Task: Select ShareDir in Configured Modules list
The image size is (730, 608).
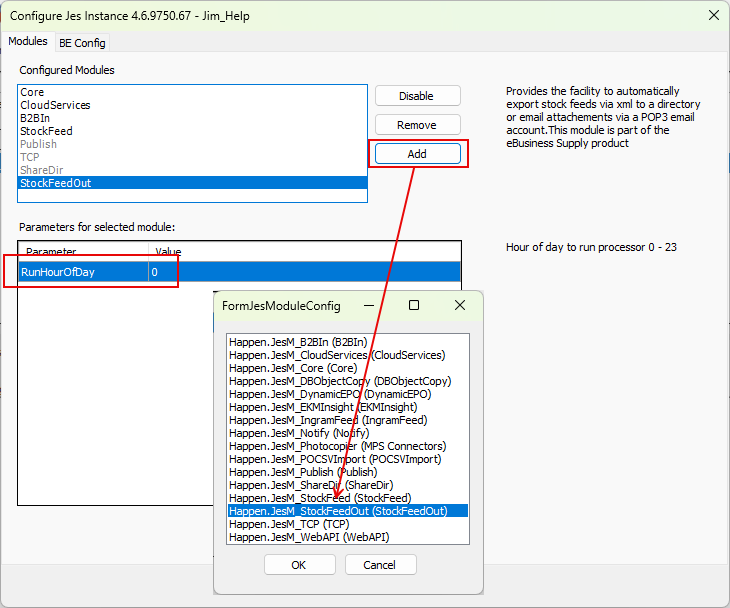Action: click(43, 170)
